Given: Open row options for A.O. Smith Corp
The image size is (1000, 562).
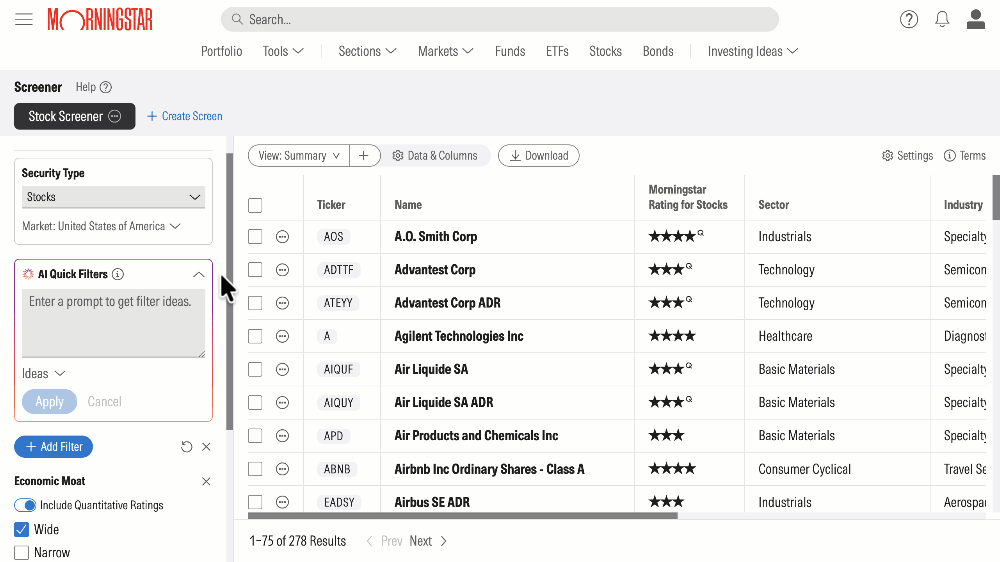Looking at the screenshot, I should [283, 237].
